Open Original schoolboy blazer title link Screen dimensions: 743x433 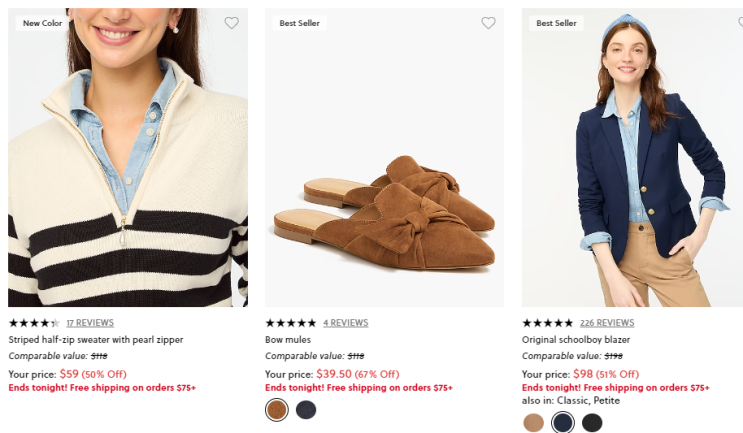click(576, 340)
